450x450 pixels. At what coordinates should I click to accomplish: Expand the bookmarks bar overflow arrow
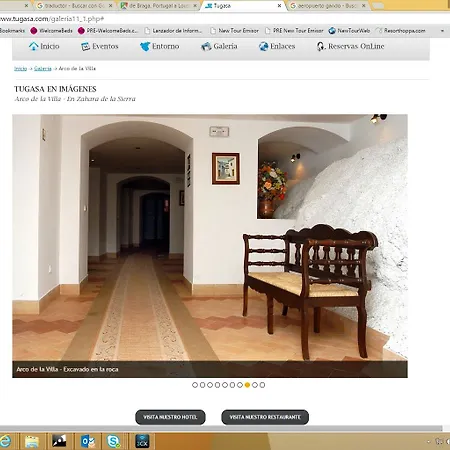pos(442,31)
